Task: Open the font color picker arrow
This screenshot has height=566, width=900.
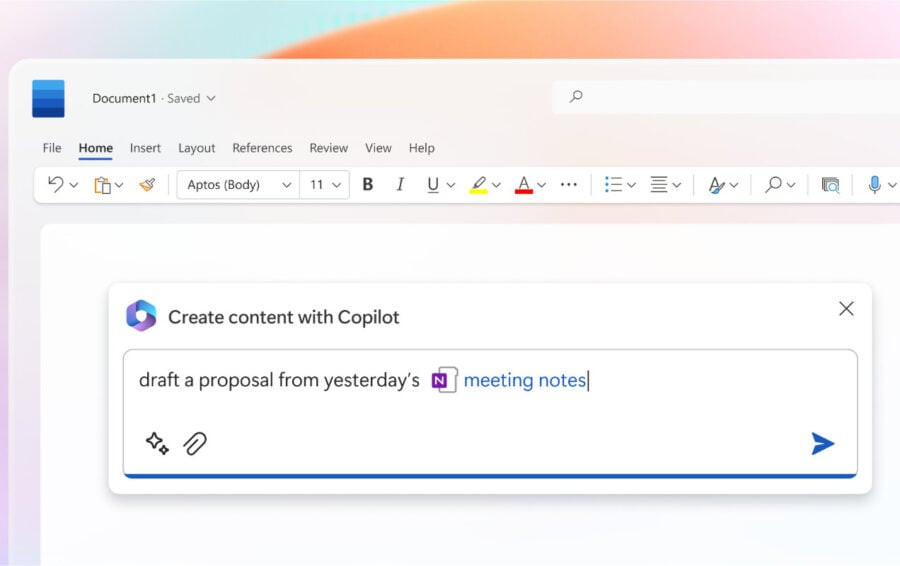Action: tap(541, 185)
